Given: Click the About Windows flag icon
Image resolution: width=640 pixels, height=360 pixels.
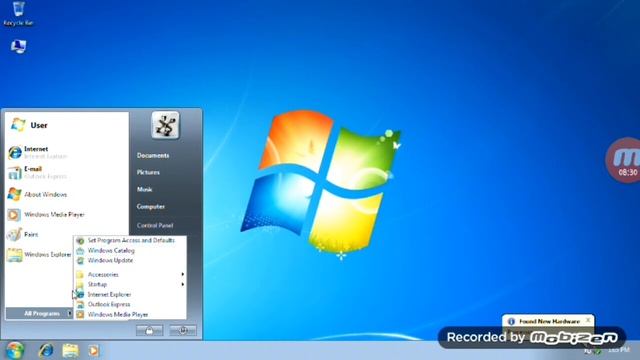Looking at the screenshot, I should 14,194.
